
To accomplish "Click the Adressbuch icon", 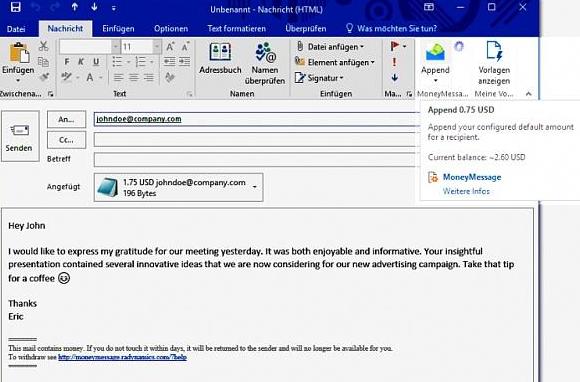I will 220,52.
